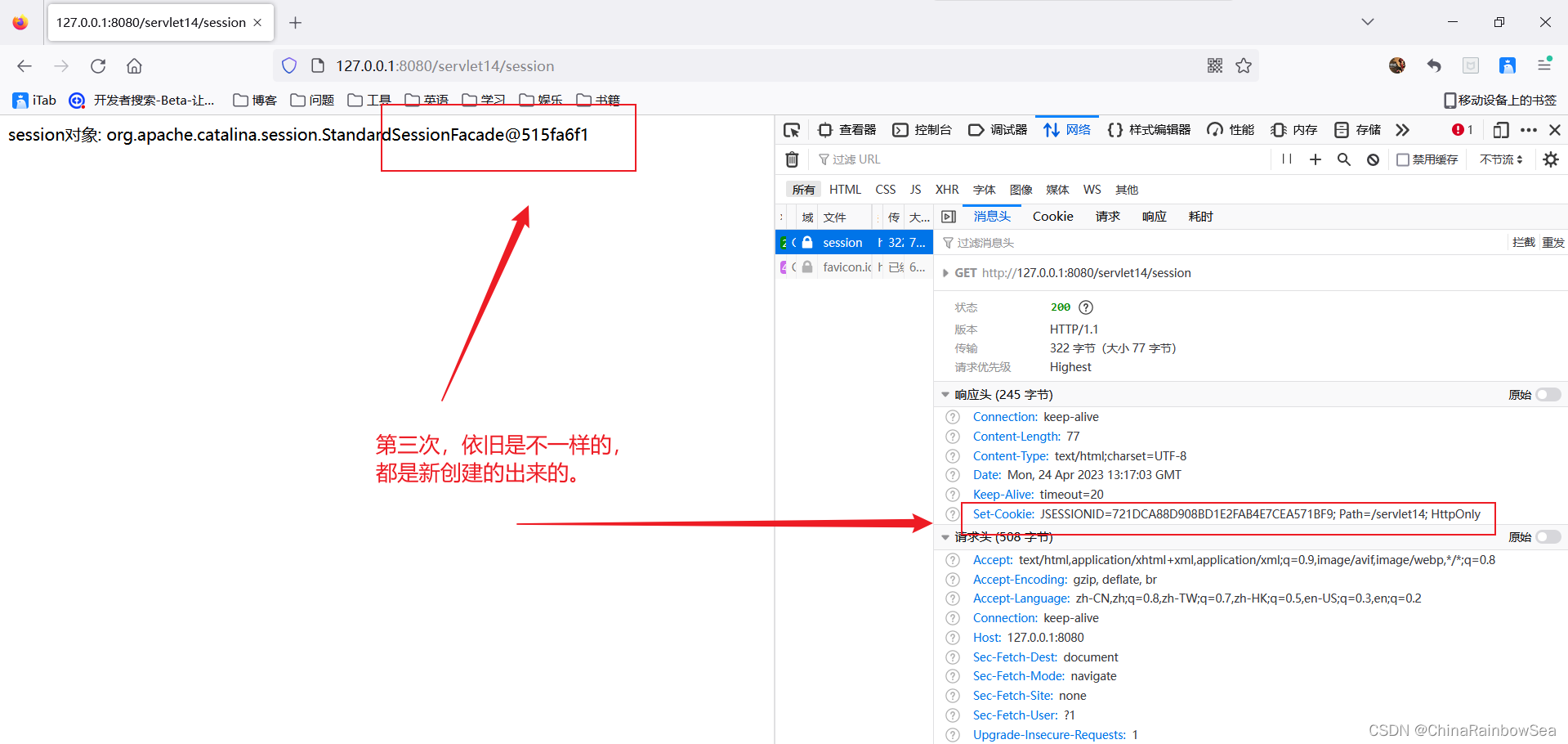Activate the element picker tool
This screenshot has width=1568, height=744.
[792, 130]
